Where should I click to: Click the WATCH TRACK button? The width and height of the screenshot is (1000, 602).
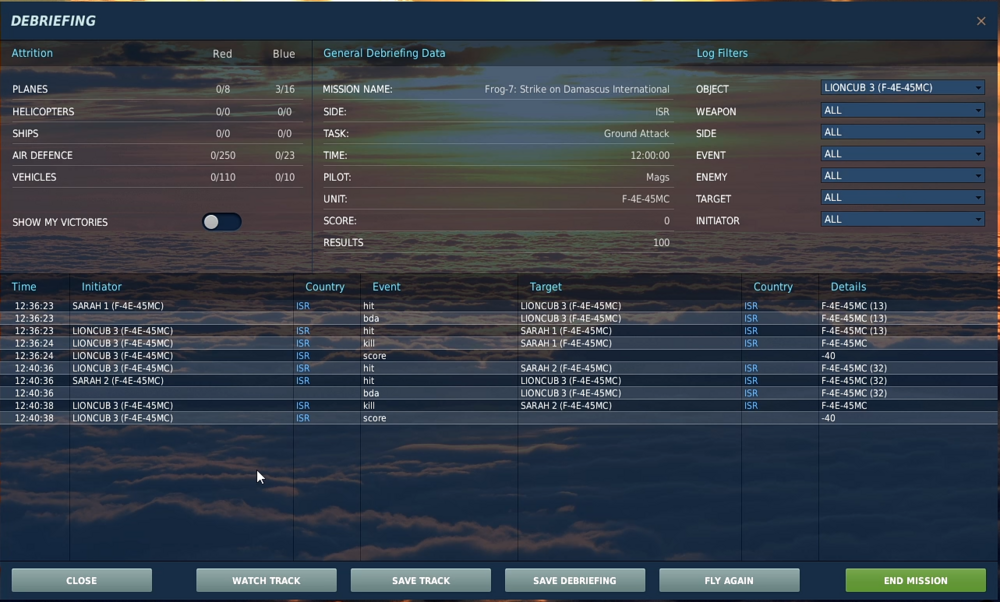(x=266, y=580)
